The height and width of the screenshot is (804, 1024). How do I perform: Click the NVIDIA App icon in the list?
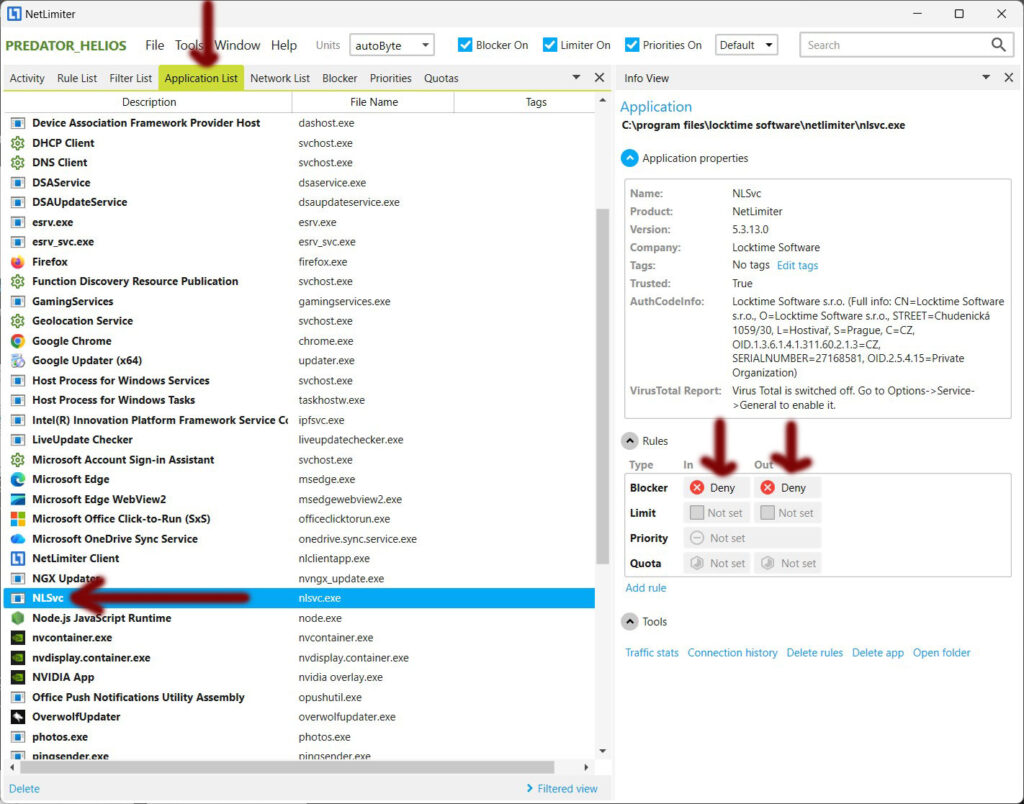[17, 677]
